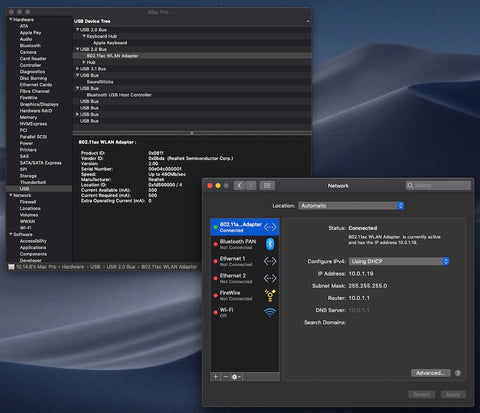
Task: Collapse the Hardware section in sidebar
Action: (x=11, y=20)
